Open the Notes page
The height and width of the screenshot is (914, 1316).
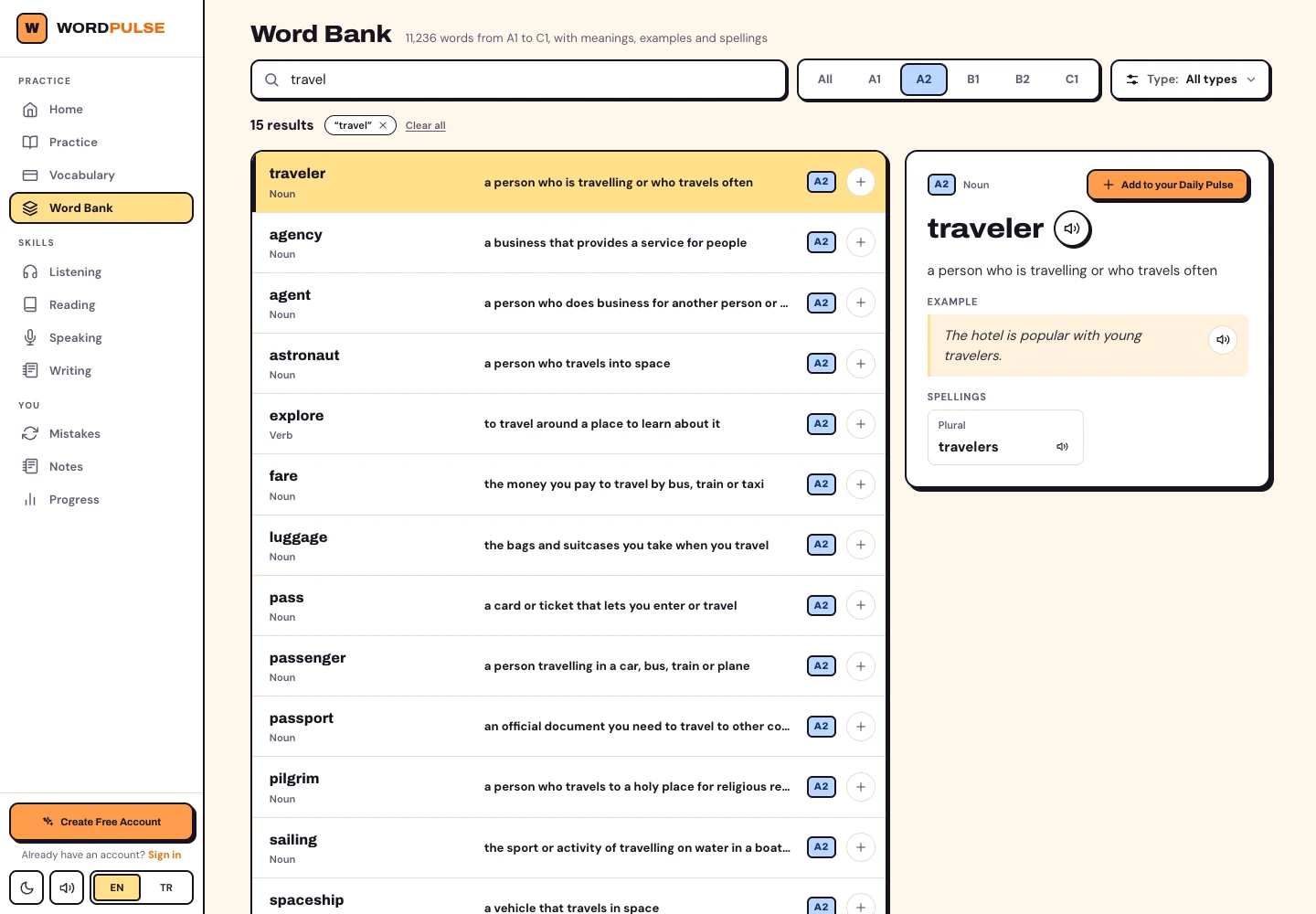point(101,467)
